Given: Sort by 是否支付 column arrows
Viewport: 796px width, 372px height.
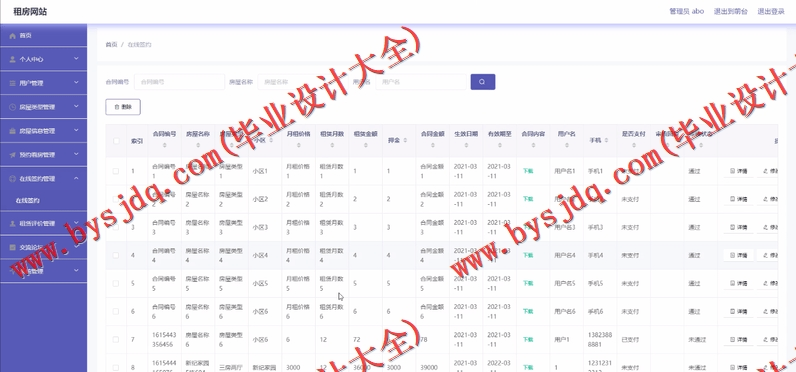Looking at the screenshot, I should (634, 146).
